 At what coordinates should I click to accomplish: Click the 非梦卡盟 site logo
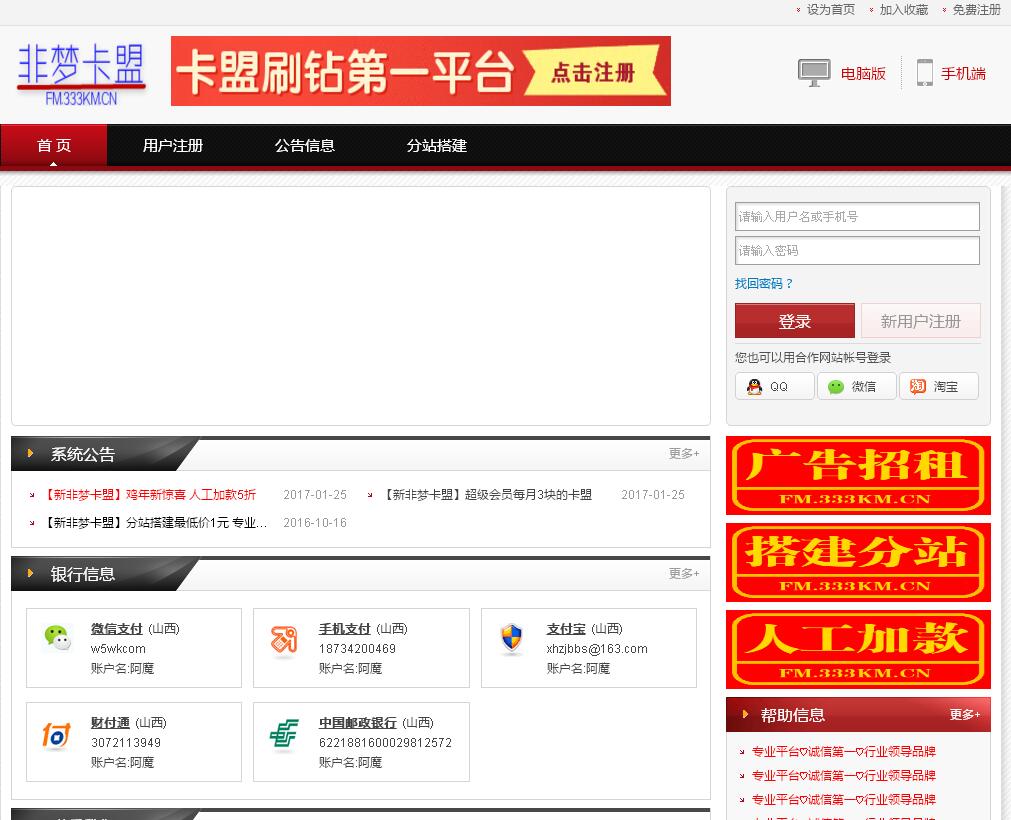[81, 73]
